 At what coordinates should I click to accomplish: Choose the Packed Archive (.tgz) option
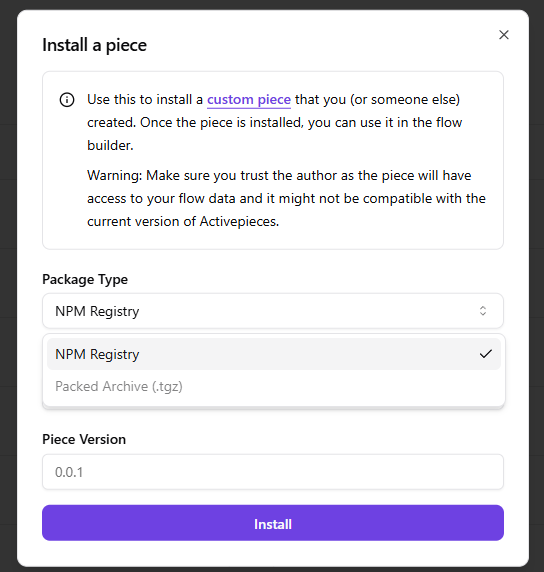pos(274,386)
